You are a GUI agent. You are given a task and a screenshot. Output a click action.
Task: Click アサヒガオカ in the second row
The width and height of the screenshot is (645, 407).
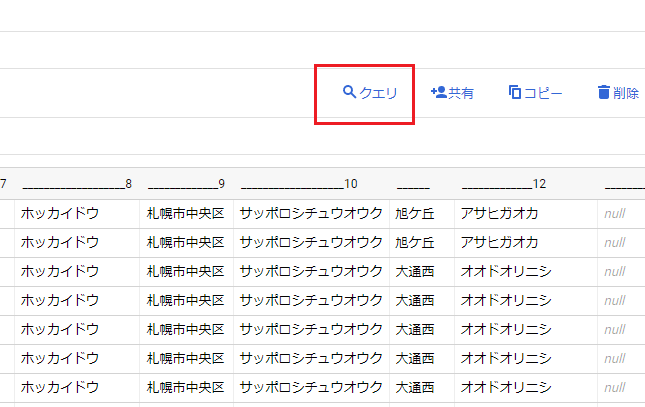pyautogui.click(x=500, y=242)
